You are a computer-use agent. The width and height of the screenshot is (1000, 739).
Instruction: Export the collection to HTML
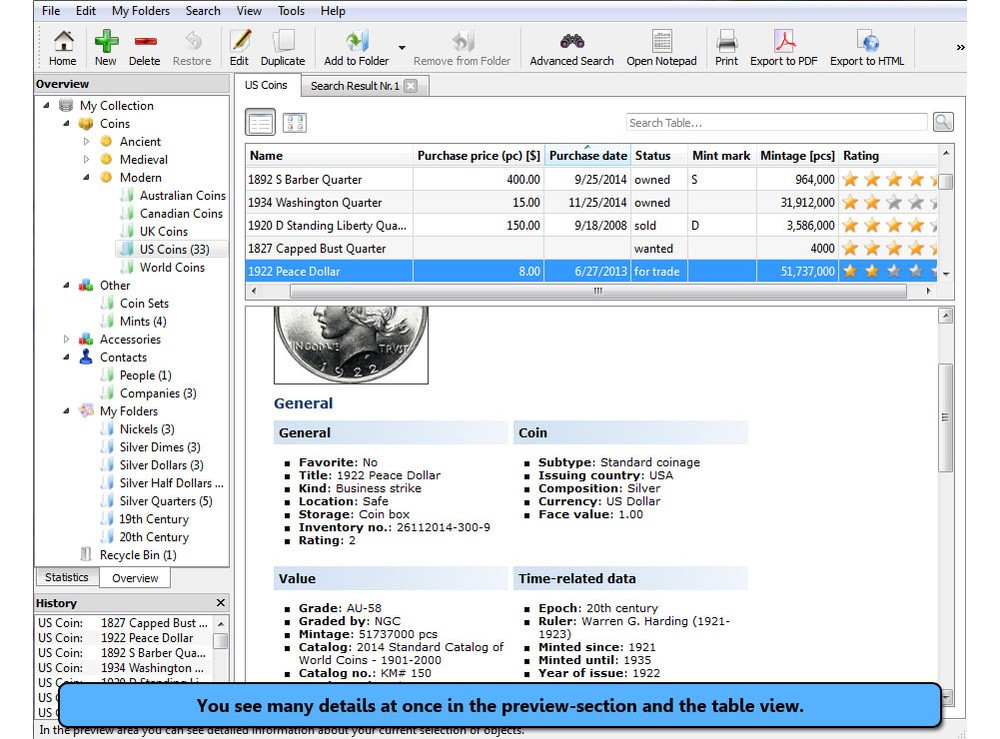point(867,47)
